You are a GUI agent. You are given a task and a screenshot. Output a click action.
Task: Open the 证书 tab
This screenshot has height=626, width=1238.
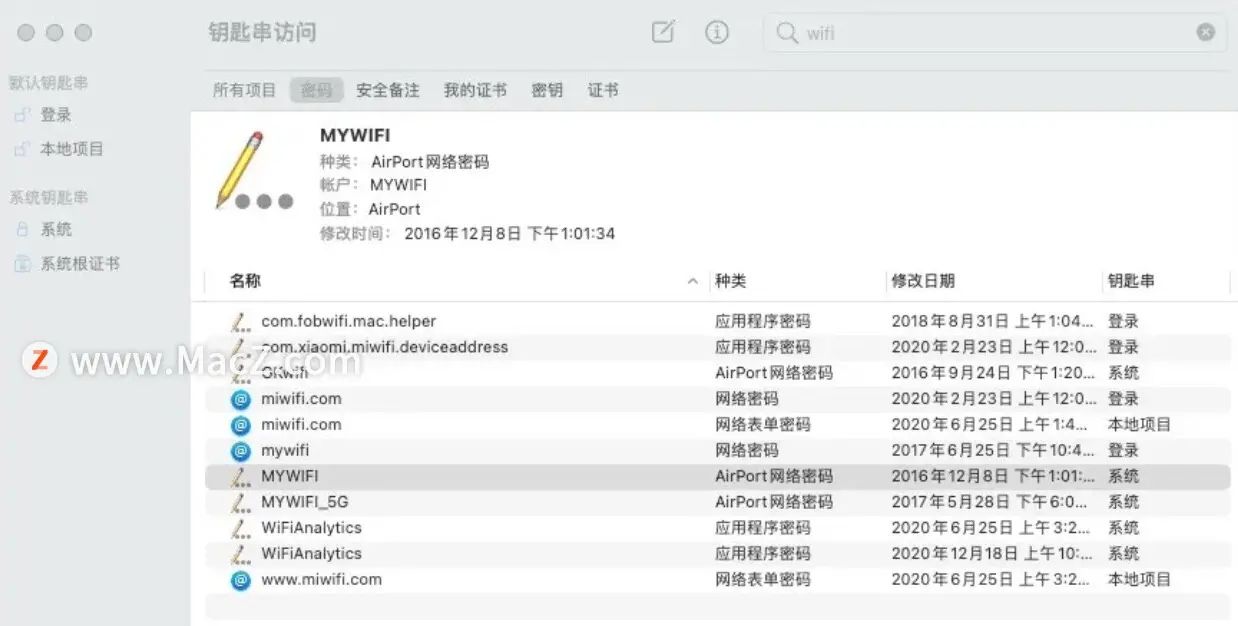604,89
